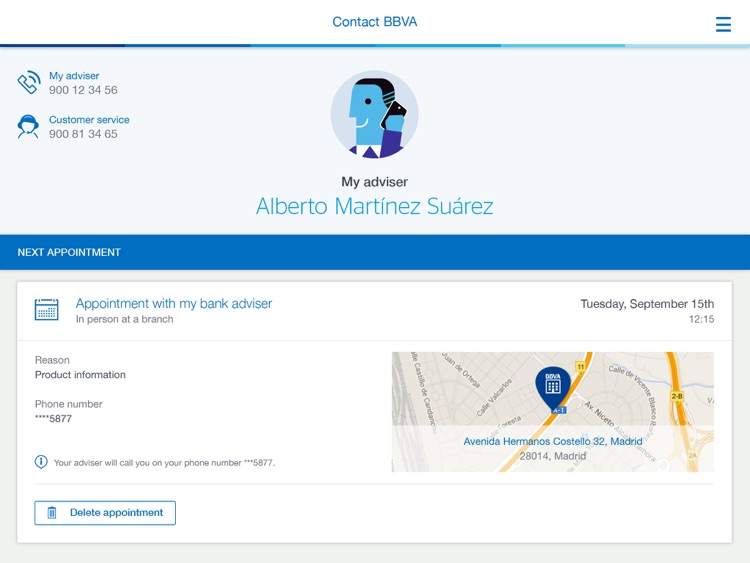Image resolution: width=750 pixels, height=563 pixels.
Task: Tap the BBVA branch map pin
Action: (x=553, y=389)
